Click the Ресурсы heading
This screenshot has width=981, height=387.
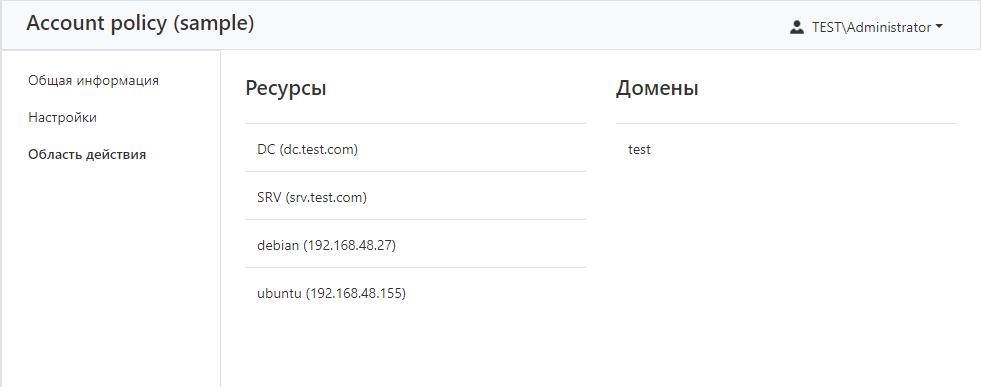pyautogui.click(x=286, y=89)
